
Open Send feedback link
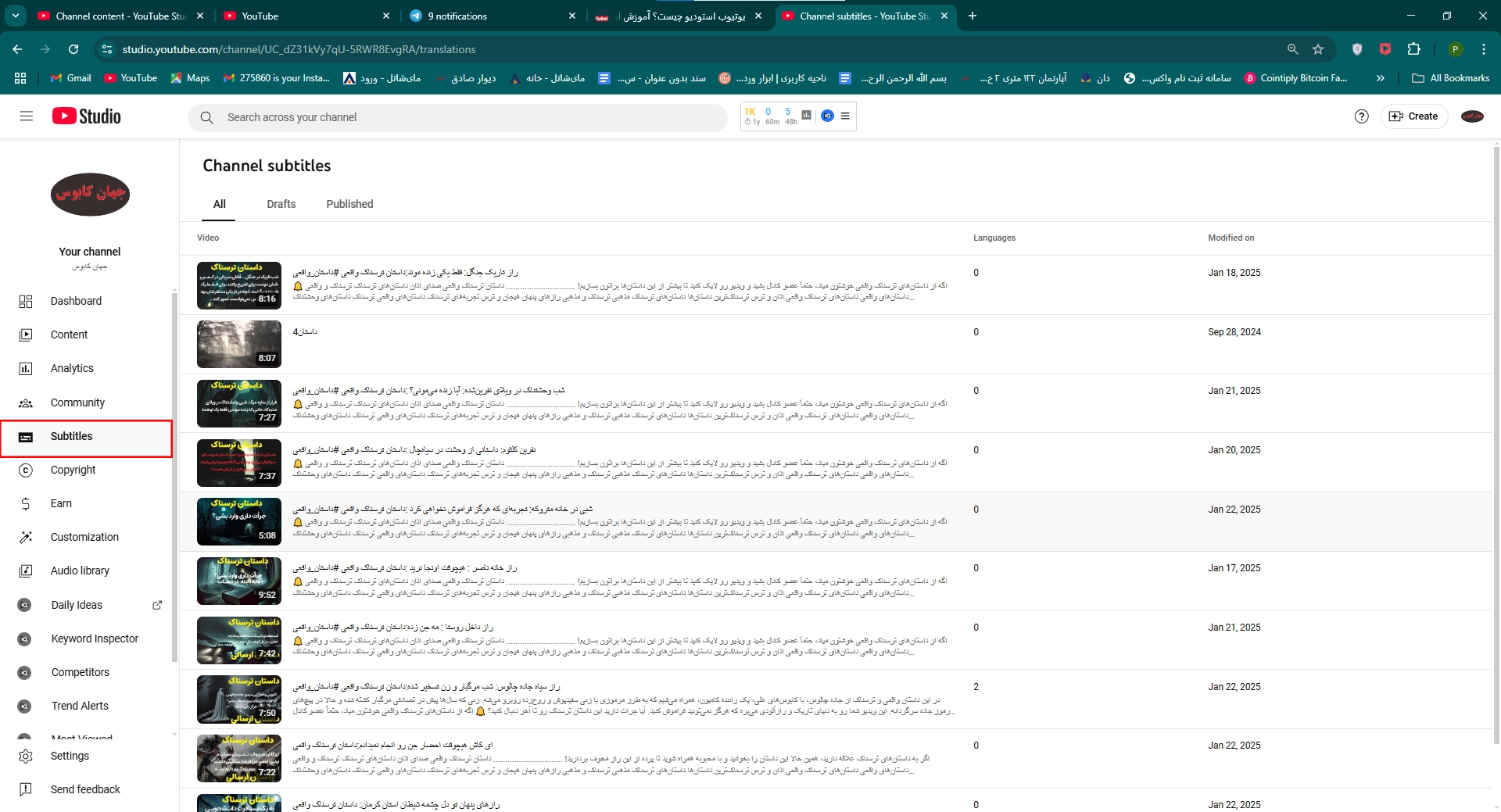[x=85, y=789]
